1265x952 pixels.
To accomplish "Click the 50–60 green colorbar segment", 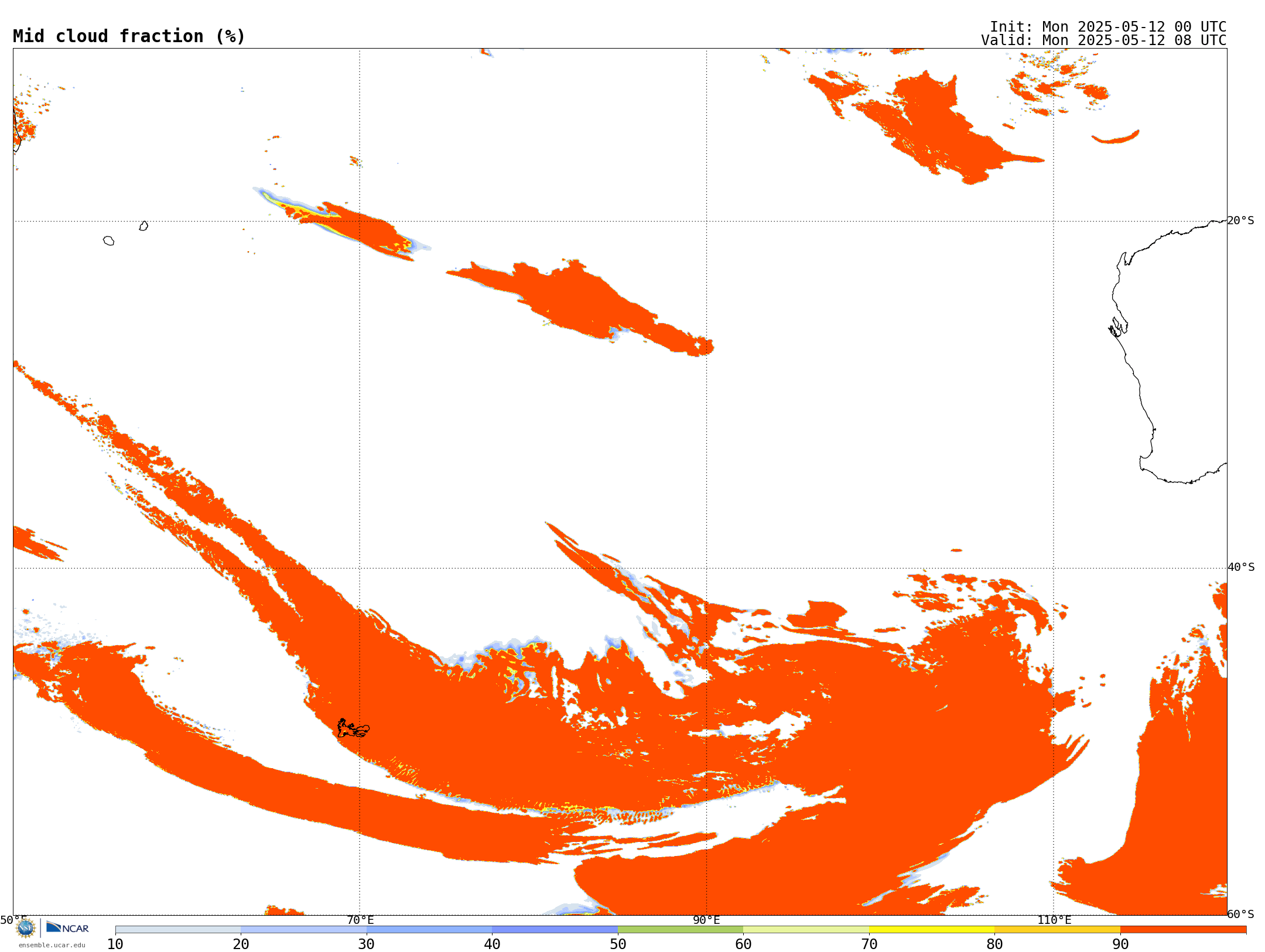I will 681,930.
